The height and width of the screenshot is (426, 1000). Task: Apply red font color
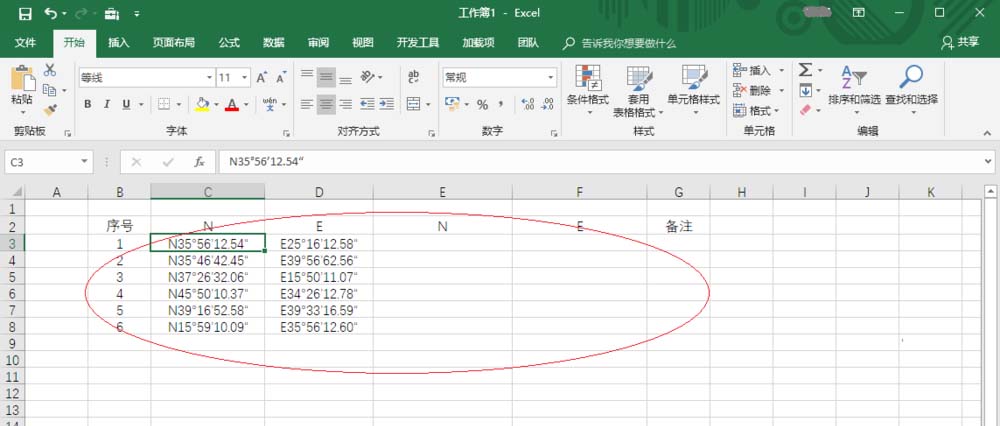point(232,104)
